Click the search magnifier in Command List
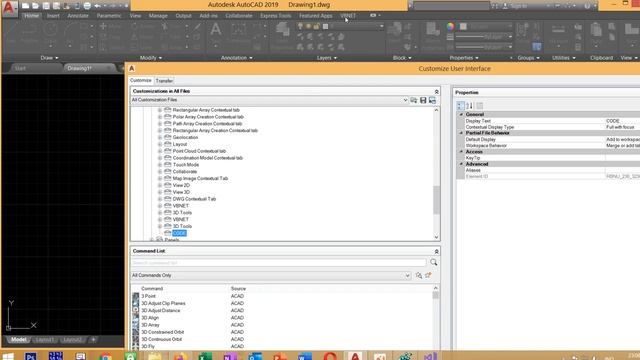This screenshot has width=640, height=360. [x=433, y=262]
